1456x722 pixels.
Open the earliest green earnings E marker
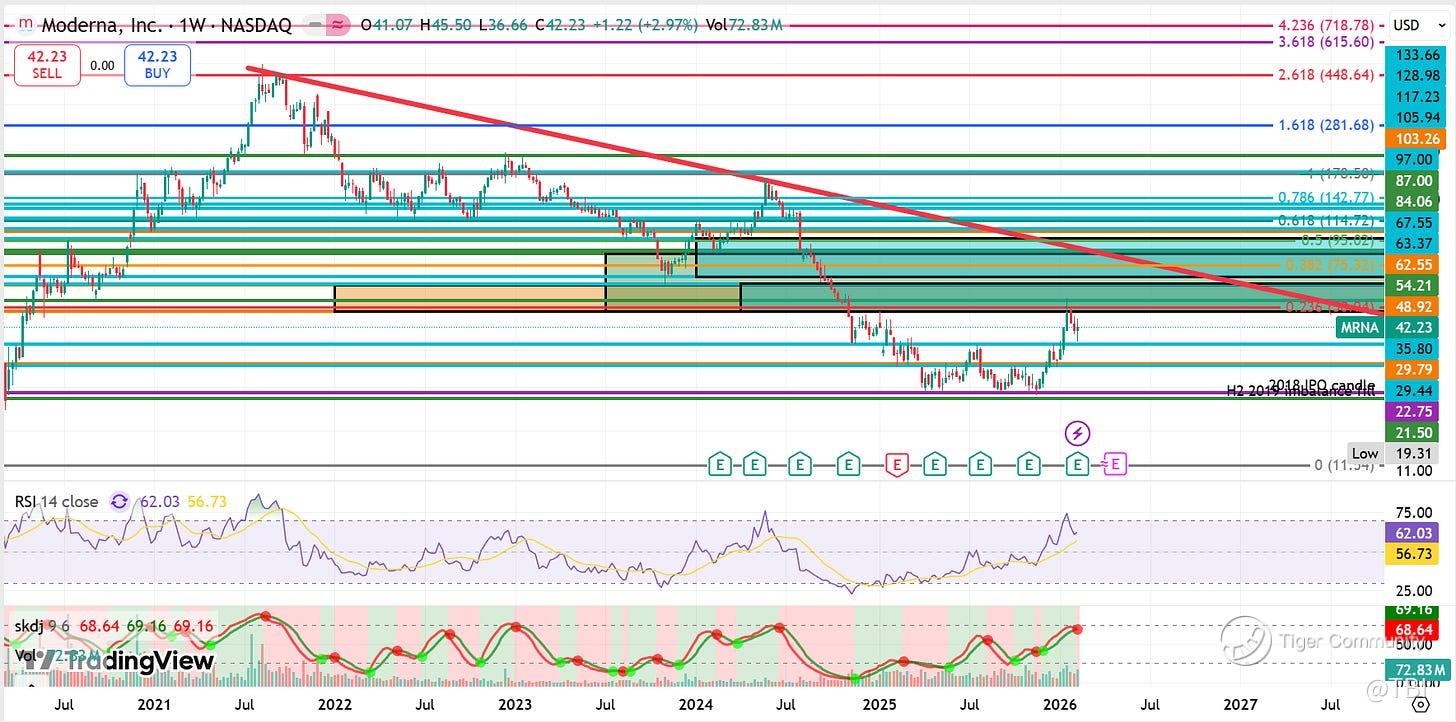pos(719,463)
